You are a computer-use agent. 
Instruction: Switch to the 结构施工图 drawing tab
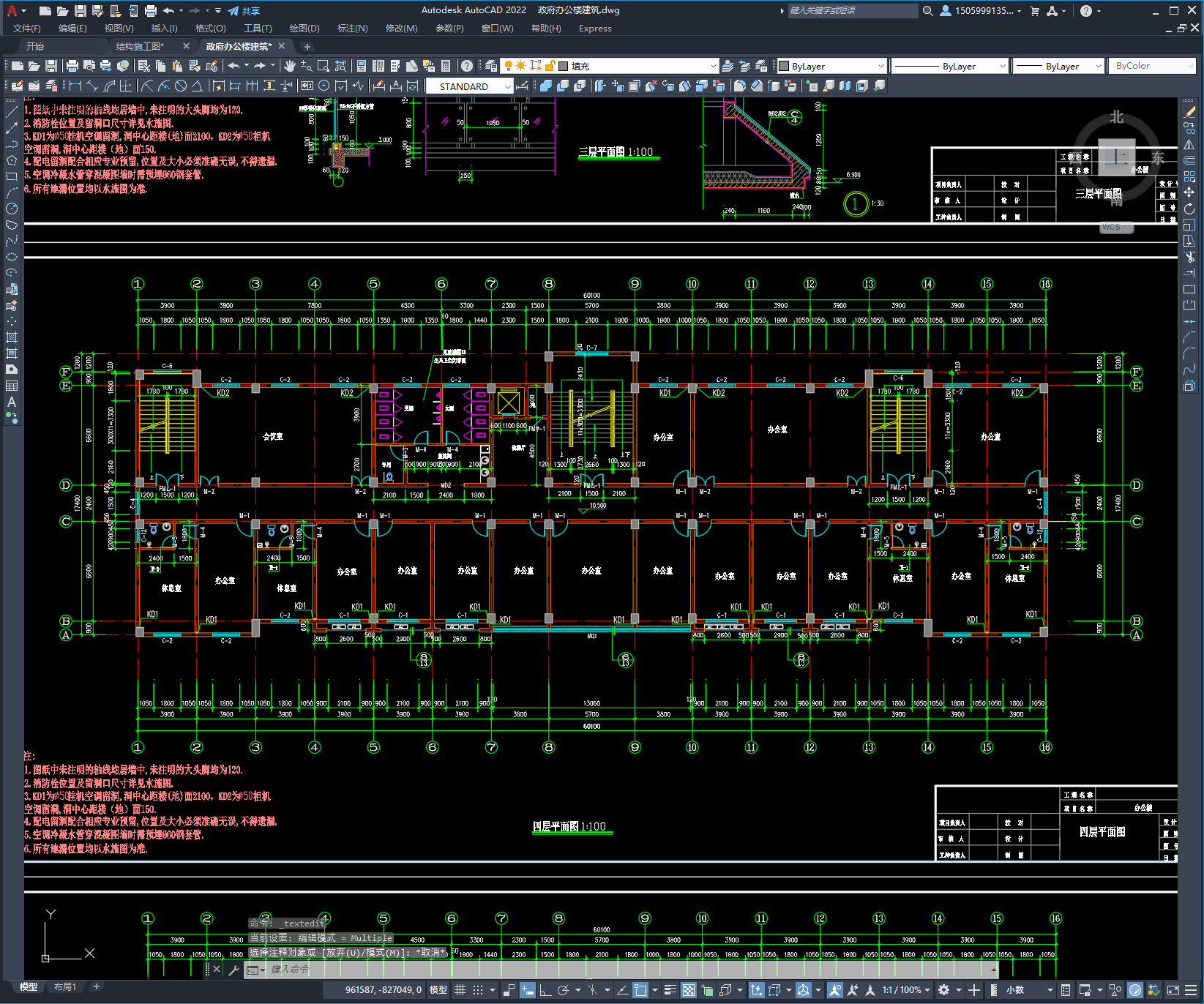point(140,46)
